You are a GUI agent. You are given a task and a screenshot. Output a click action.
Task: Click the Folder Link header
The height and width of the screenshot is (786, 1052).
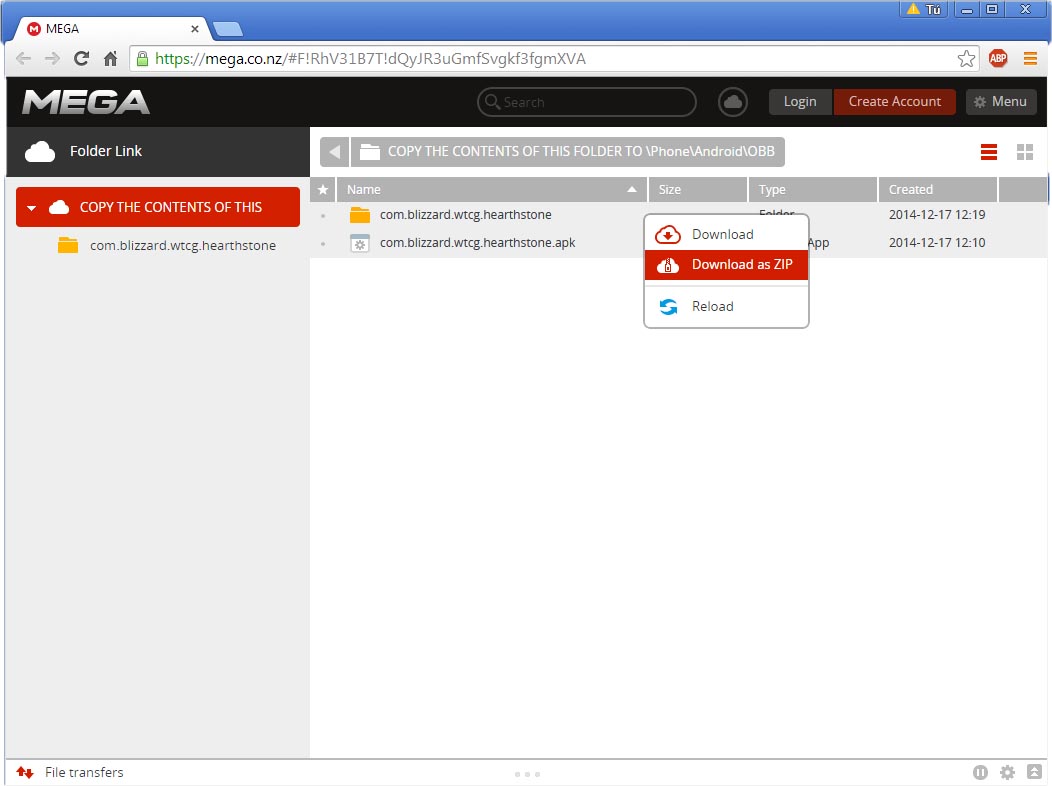point(158,152)
